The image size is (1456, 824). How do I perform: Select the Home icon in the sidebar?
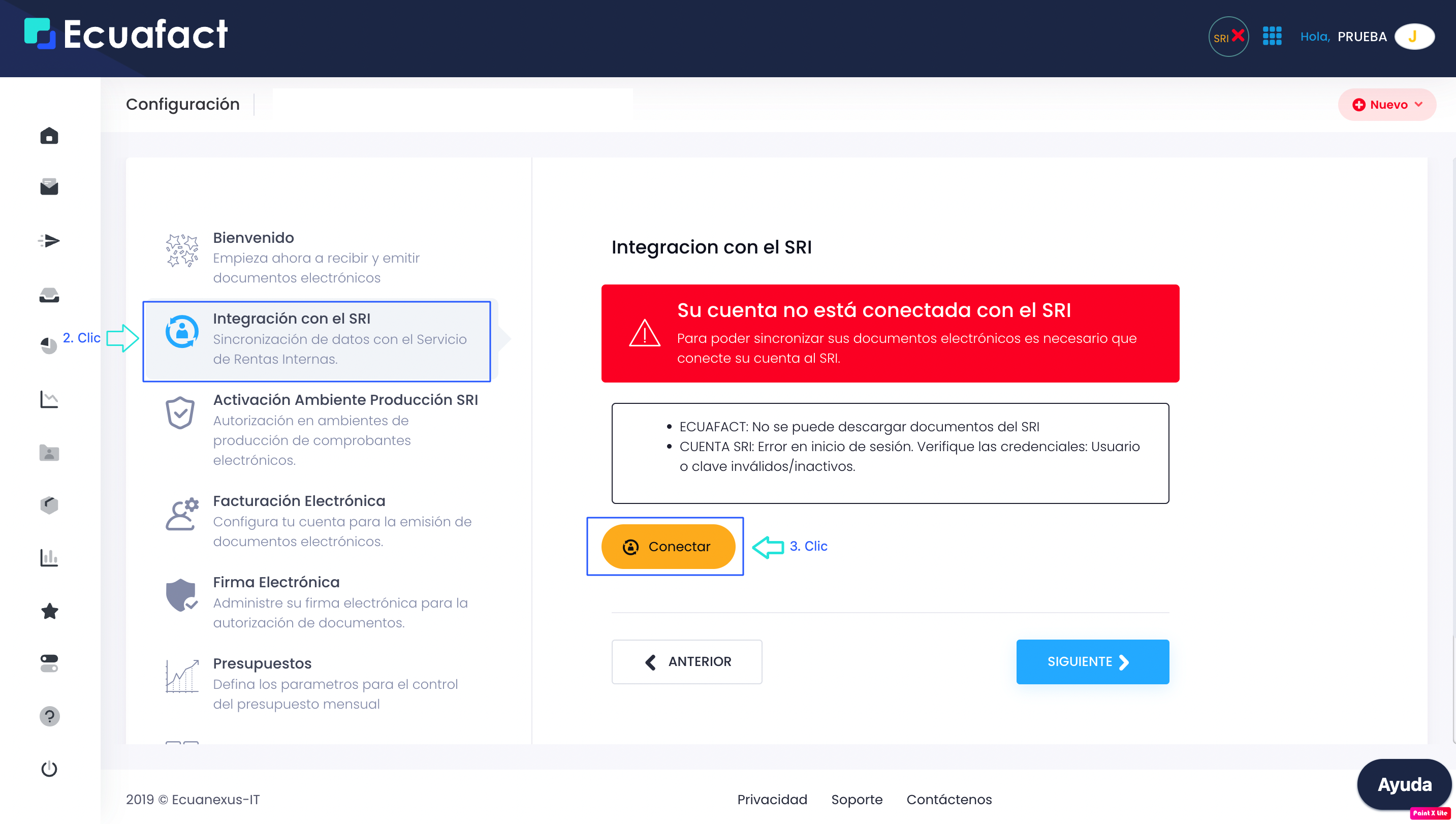coord(49,136)
